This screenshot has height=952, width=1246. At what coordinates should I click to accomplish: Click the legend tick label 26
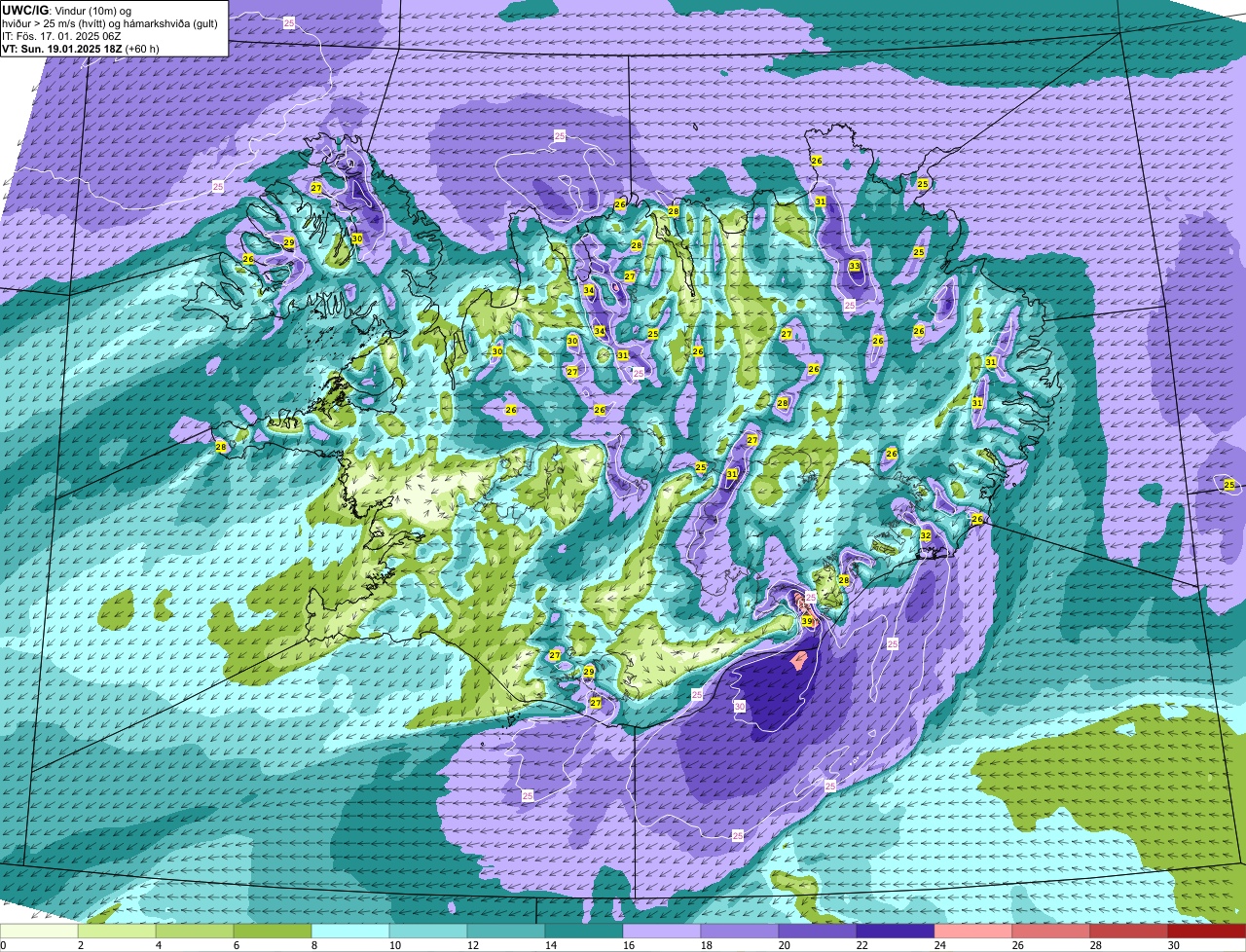(1018, 945)
